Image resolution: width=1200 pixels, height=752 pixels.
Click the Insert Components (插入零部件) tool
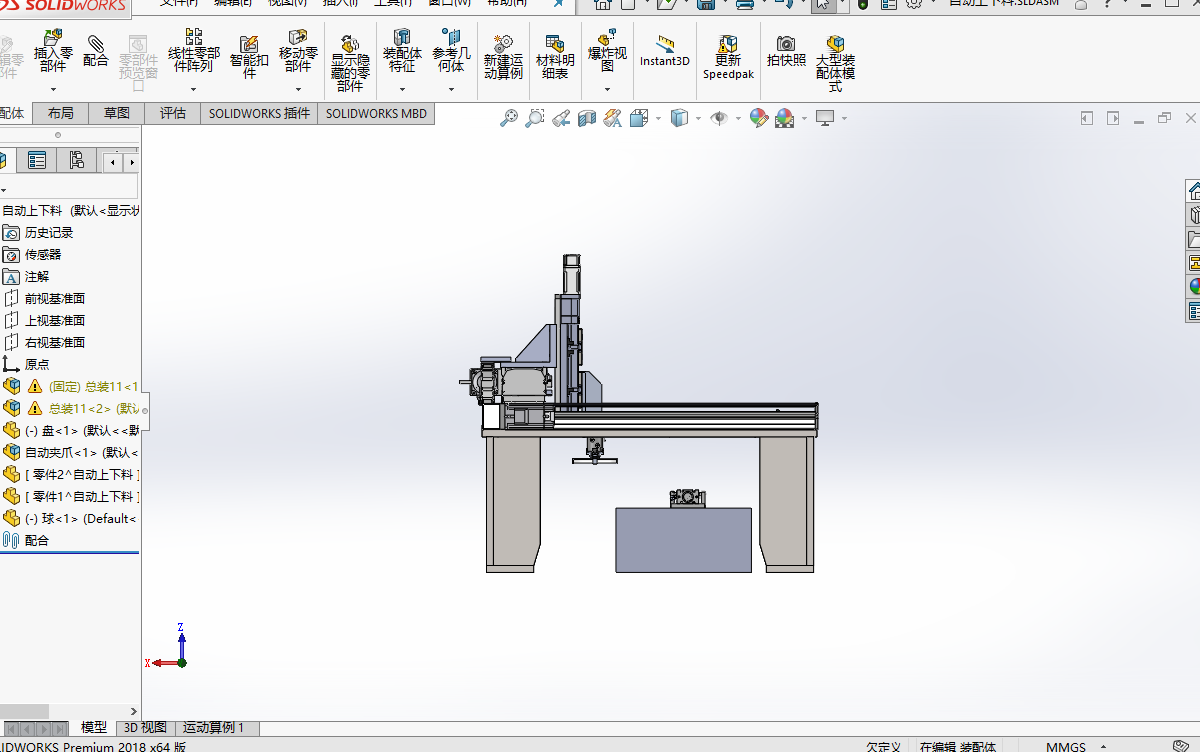[53, 50]
